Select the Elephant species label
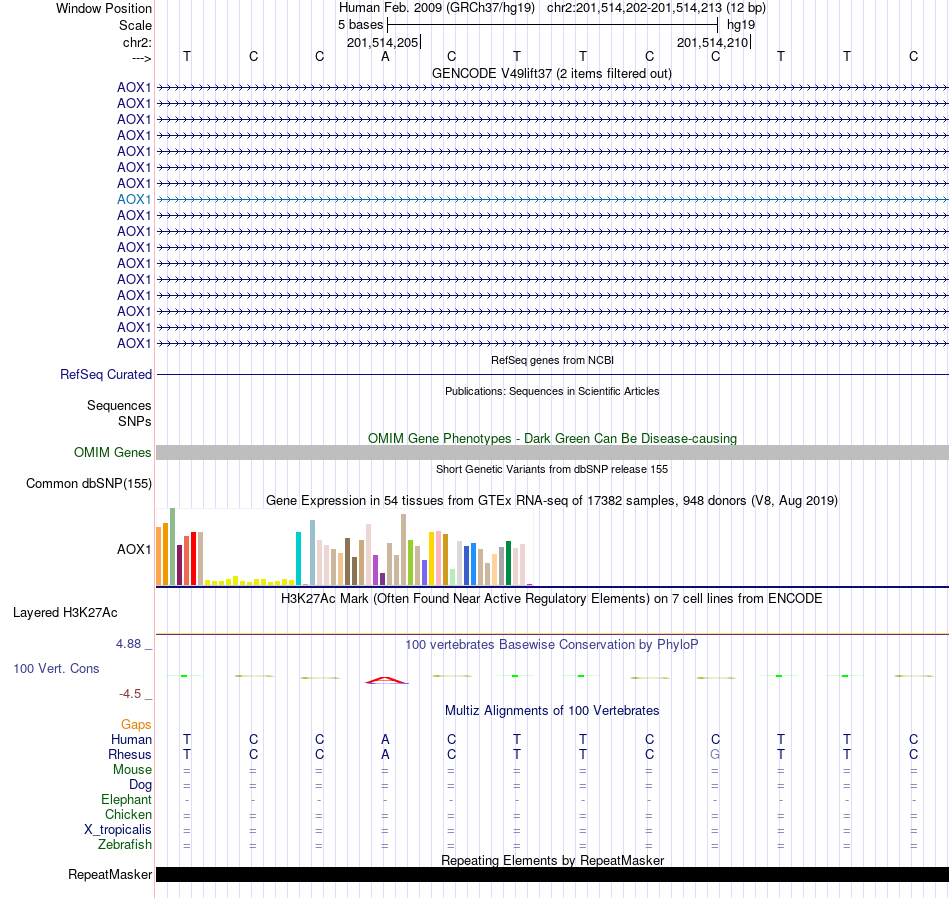 click(x=127, y=800)
